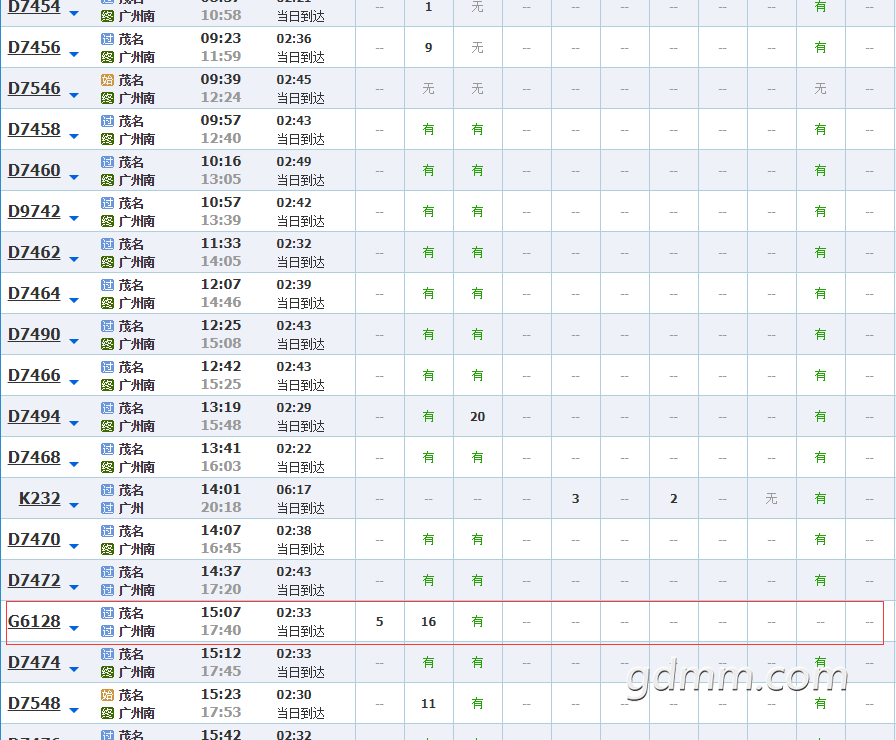Expand the arrow beside train D7468

click(x=74, y=464)
